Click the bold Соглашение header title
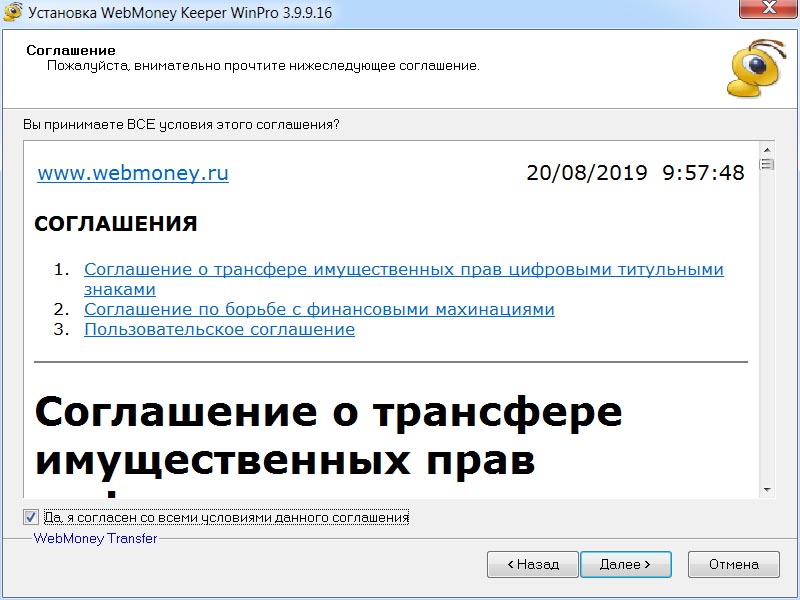The image size is (800, 600). click(71, 51)
